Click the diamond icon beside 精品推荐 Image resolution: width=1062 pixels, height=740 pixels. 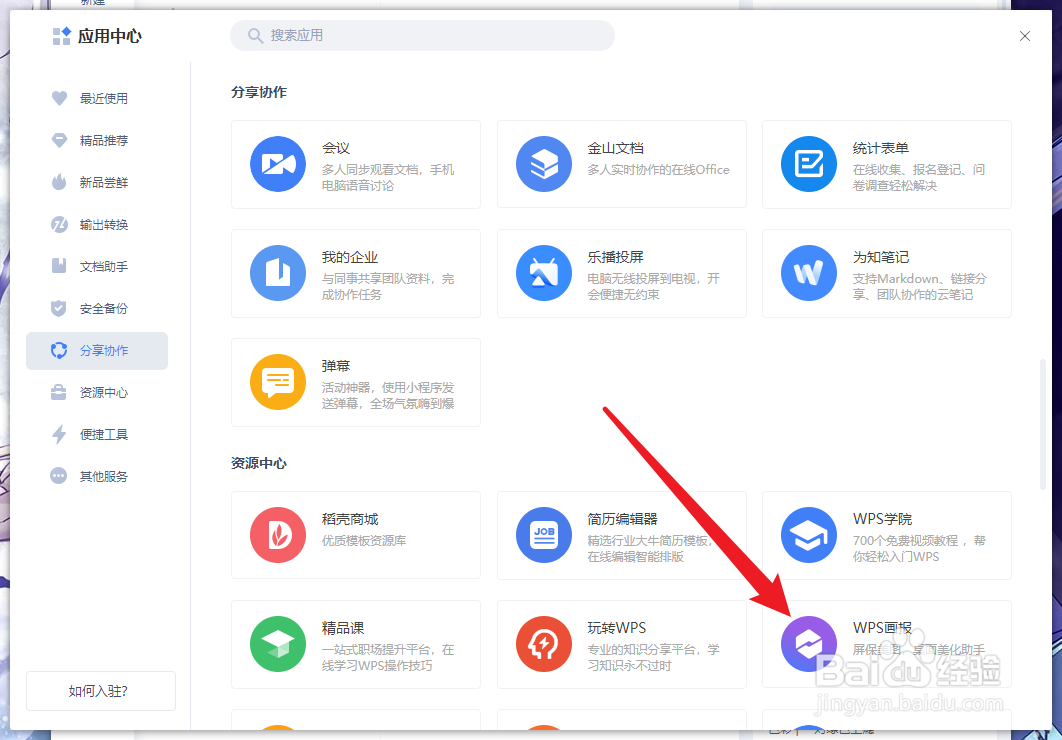pyautogui.click(x=60, y=140)
